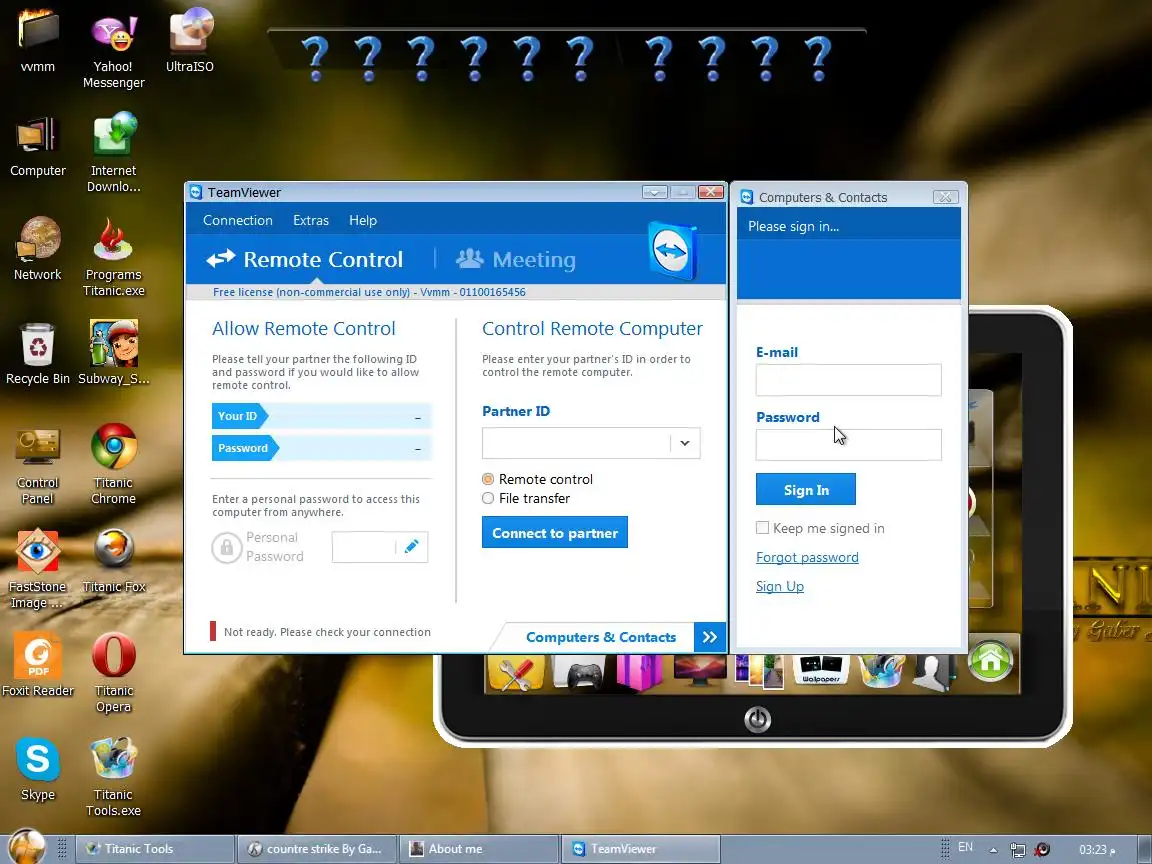Focus the Password field in Computers & Contacts

click(849, 445)
